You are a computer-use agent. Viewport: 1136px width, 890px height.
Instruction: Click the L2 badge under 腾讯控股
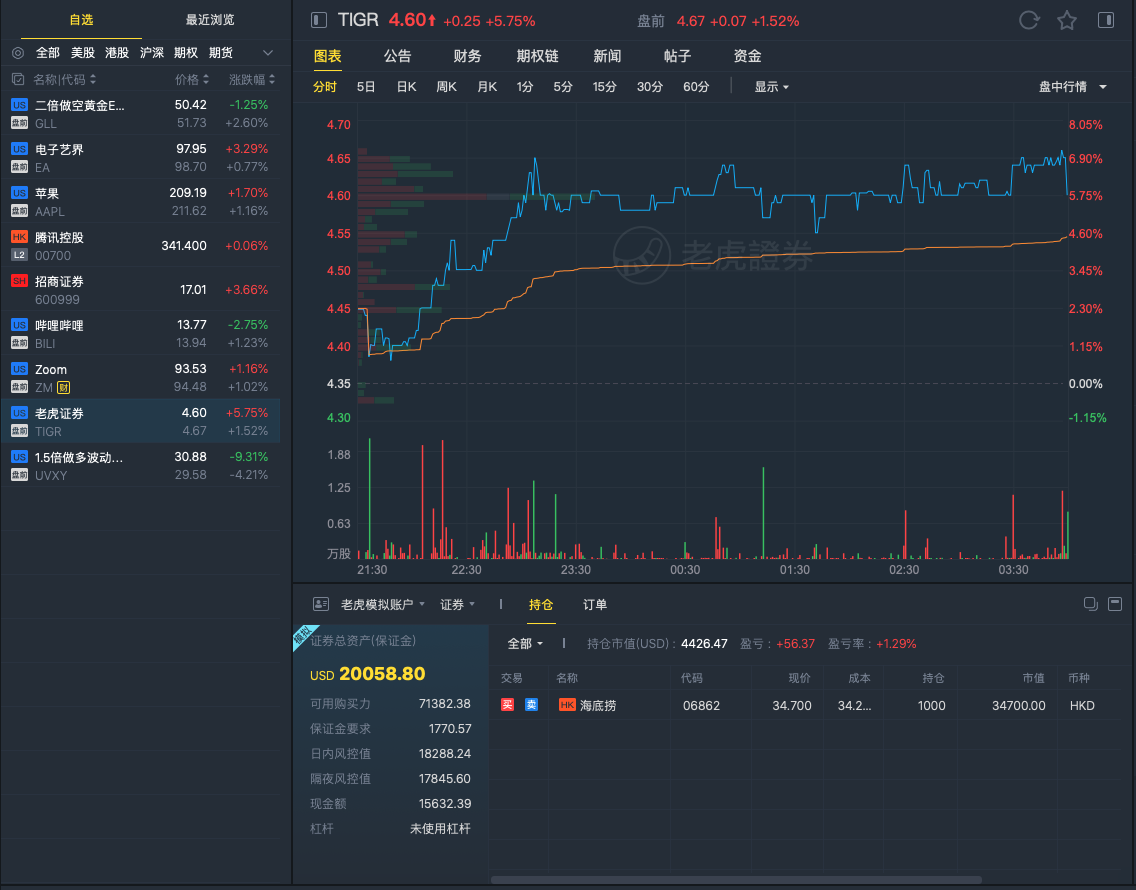[x=20, y=255]
